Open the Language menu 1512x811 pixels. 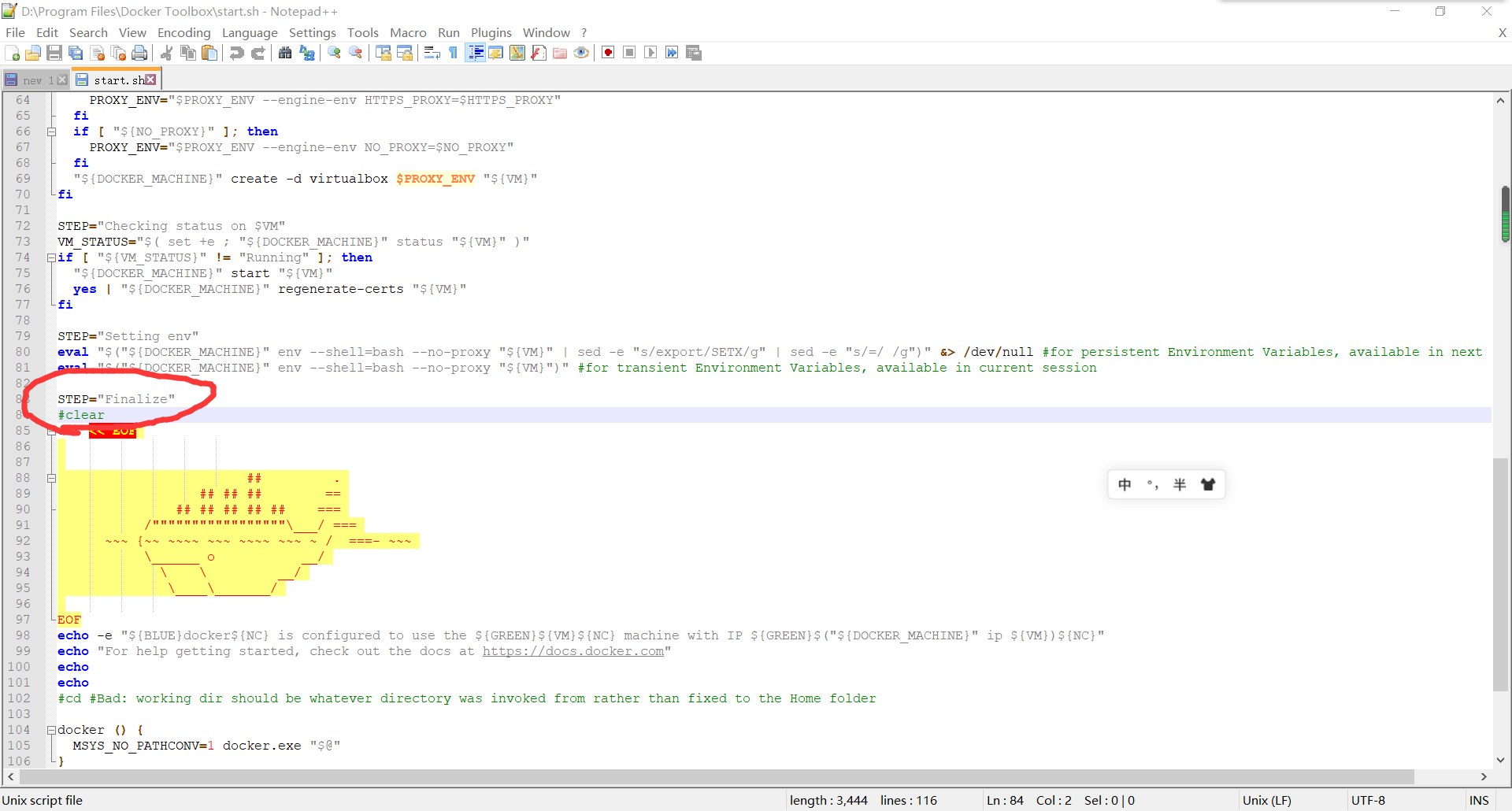pos(250,32)
